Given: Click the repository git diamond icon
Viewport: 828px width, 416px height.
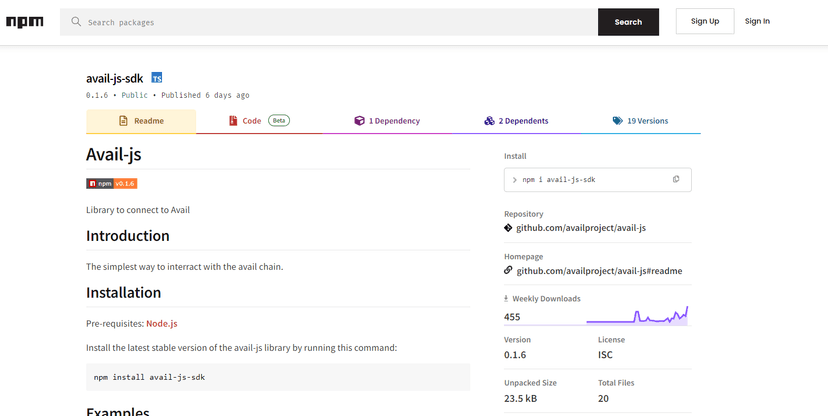Looking at the screenshot, I should click(508, 228).
